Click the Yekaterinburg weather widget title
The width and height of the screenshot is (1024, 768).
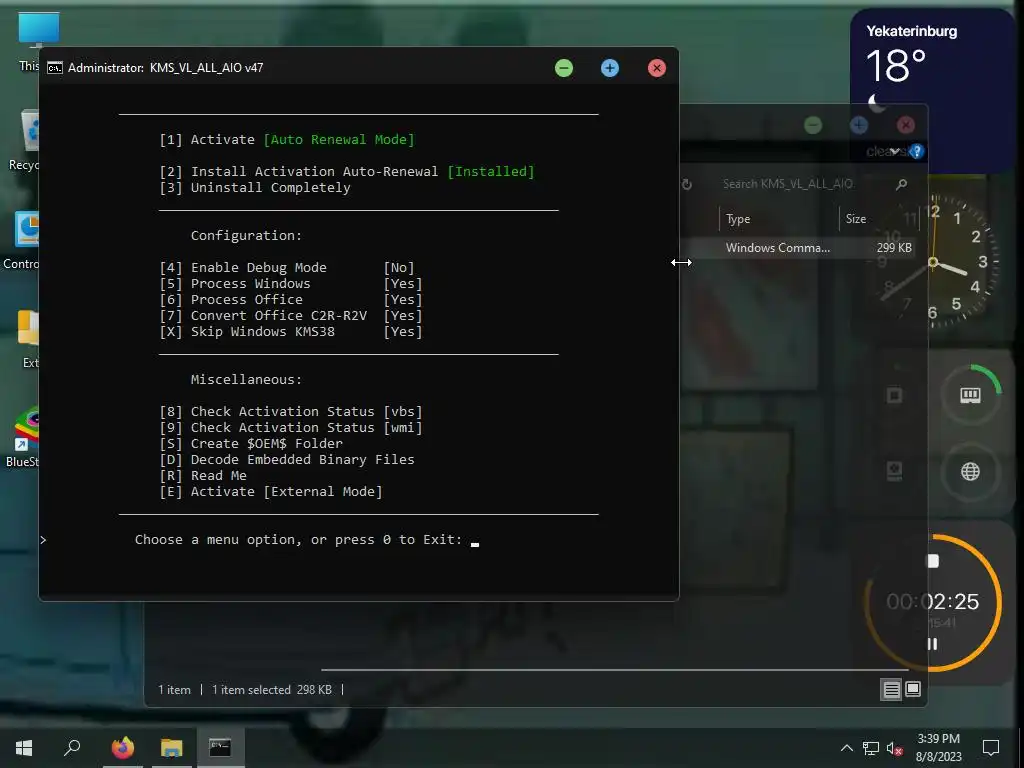(x=912, y=31)
